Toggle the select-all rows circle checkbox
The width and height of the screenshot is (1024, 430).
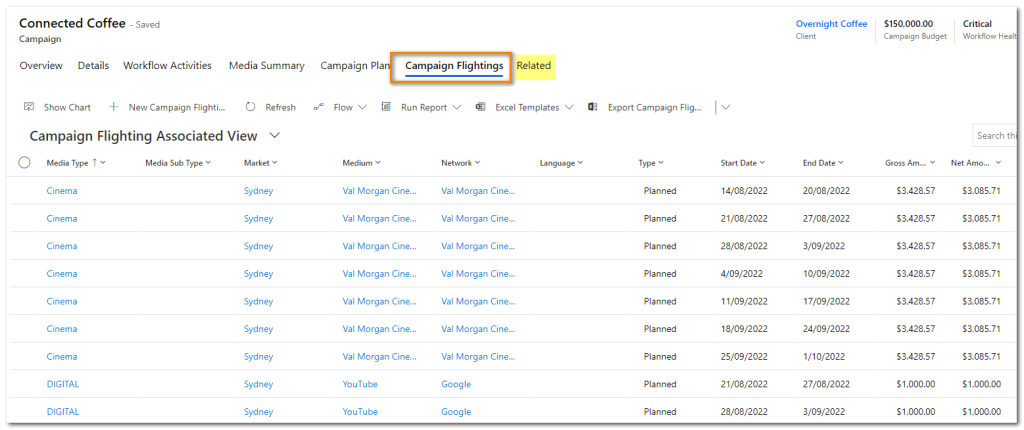tap(24, 163)
